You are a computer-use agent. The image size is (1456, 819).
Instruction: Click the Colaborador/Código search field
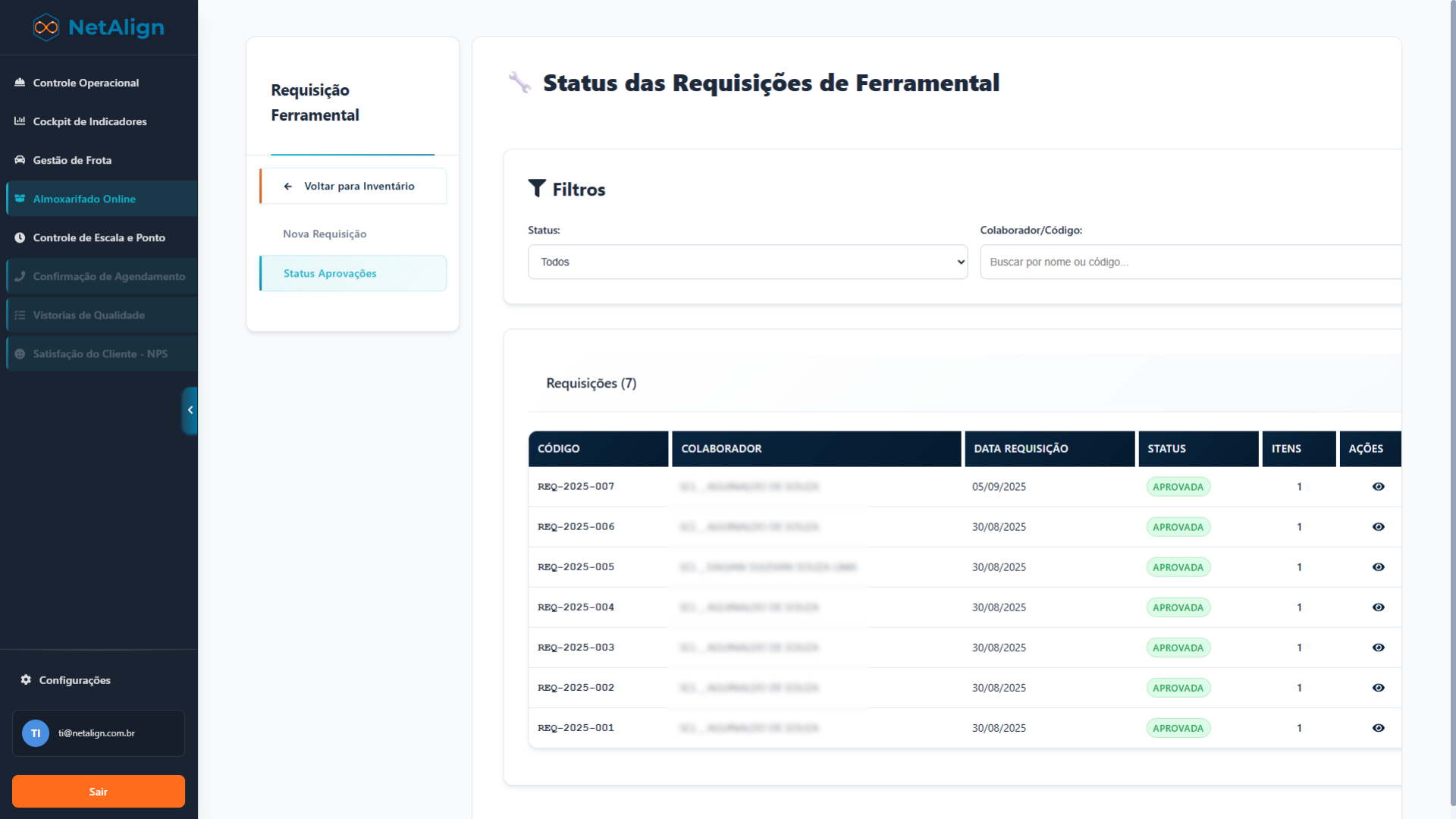pyautogui.click(x=1191, y=262)
